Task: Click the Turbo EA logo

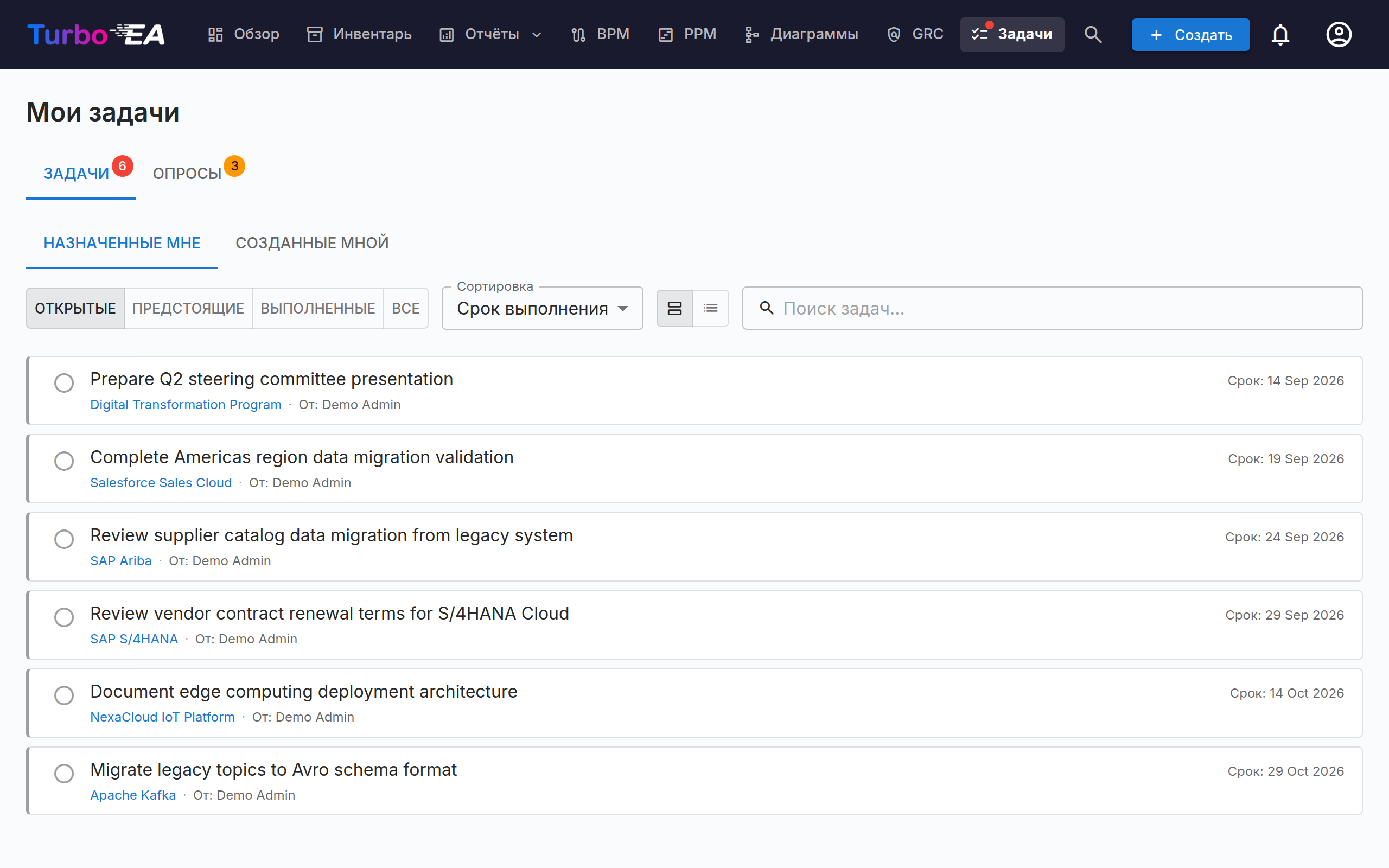Action: [x=96, y=34]
